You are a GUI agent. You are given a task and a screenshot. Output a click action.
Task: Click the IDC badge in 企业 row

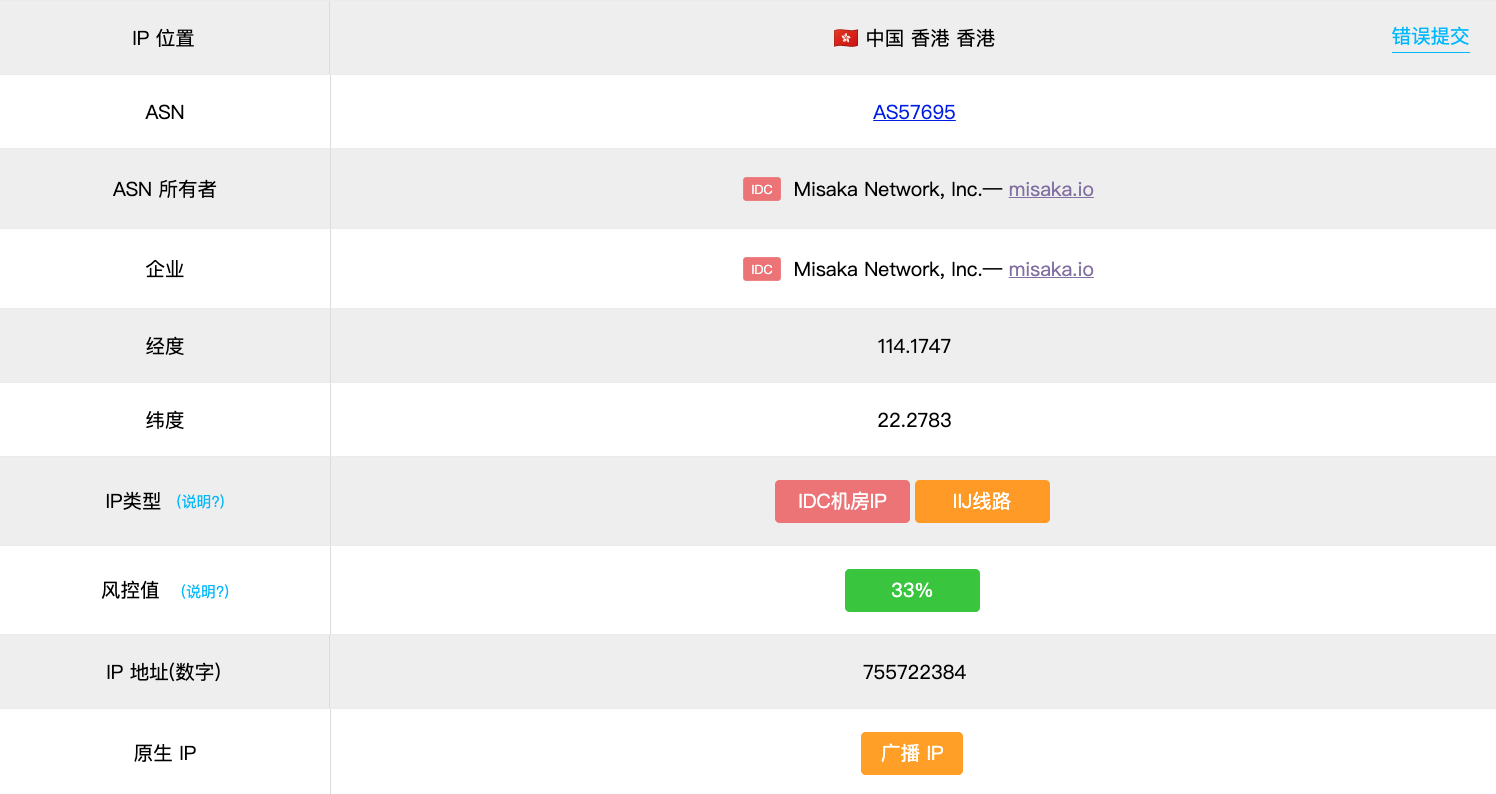761,269
